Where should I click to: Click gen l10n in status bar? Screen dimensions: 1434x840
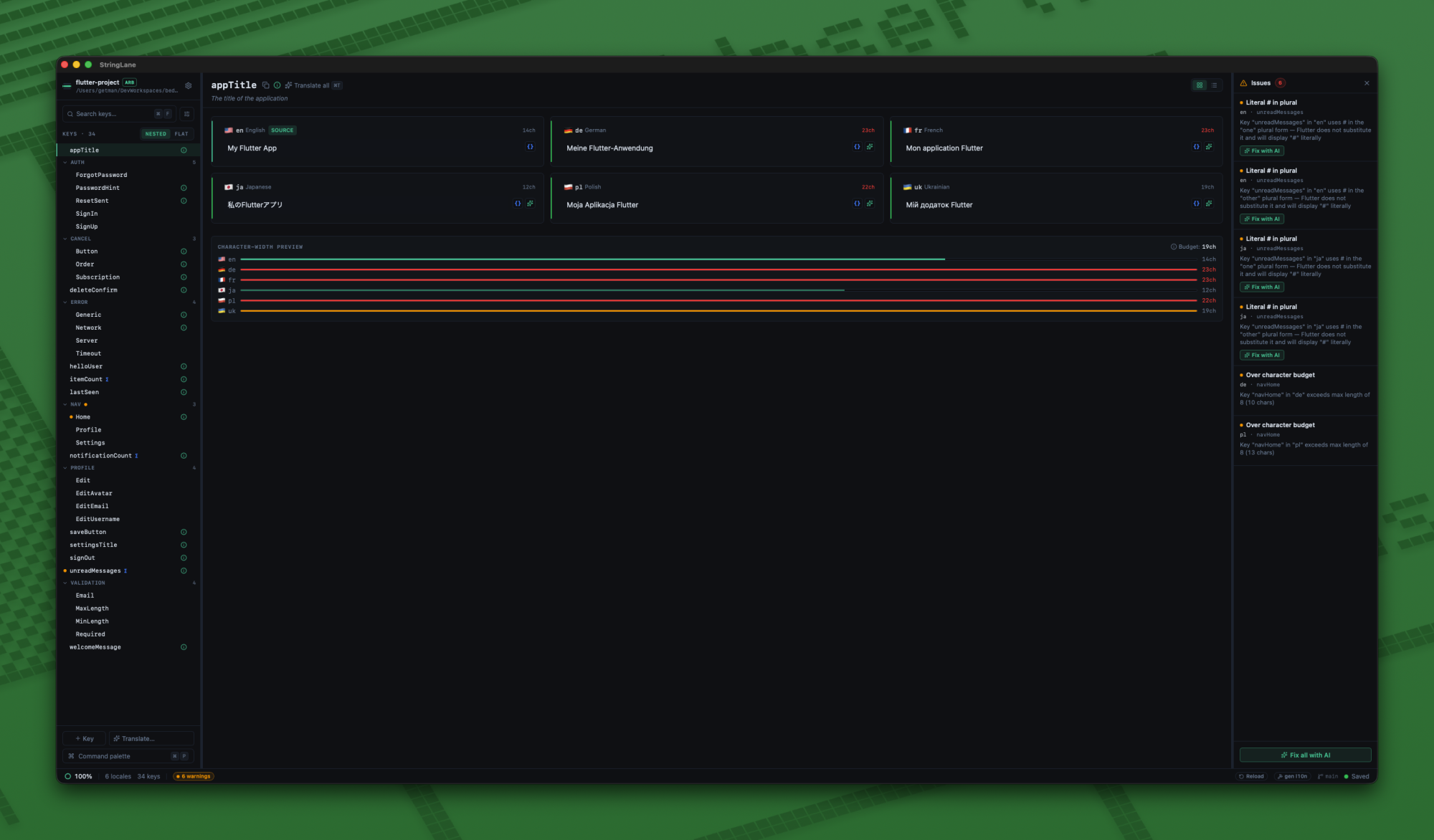point(1292,776)
